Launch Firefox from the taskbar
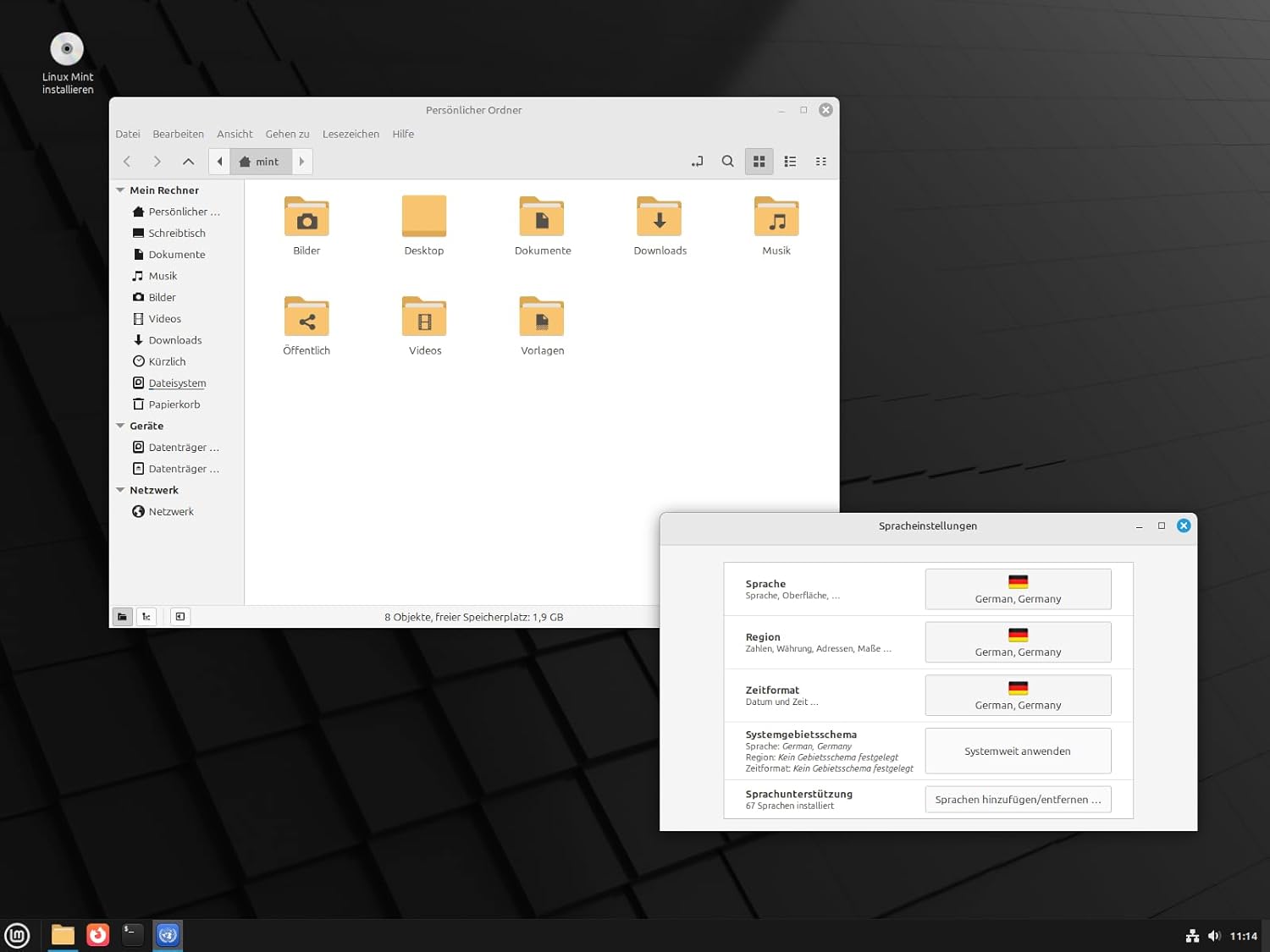 (x=98, y=935)
